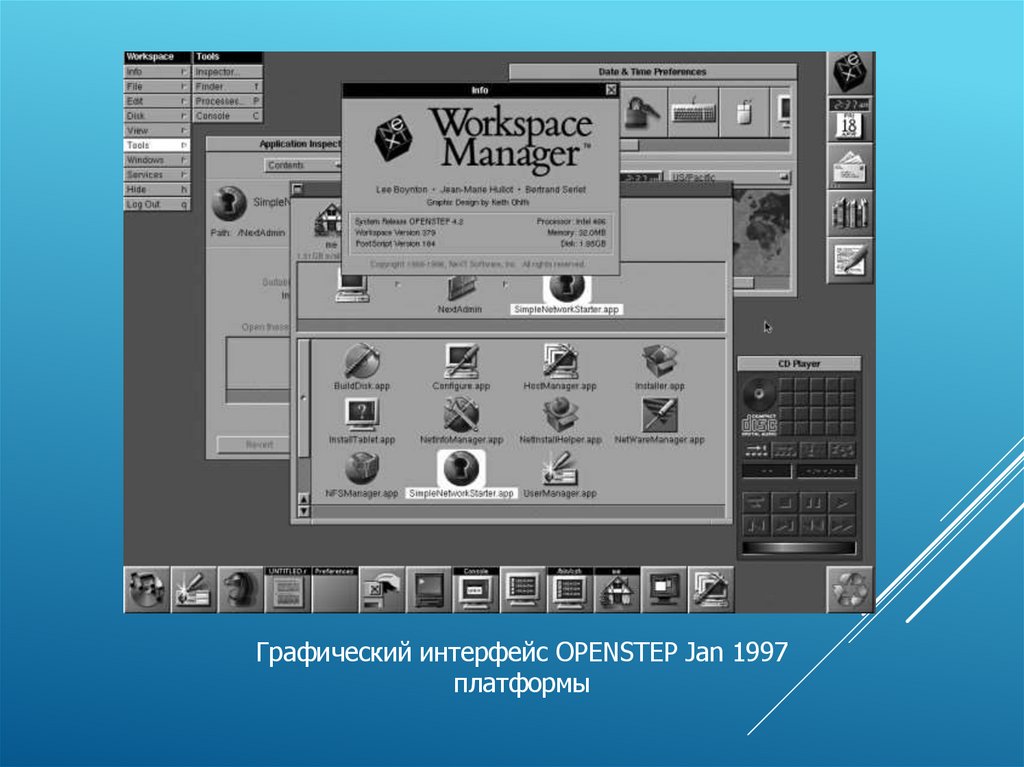
Task: Open the File submenu
Action: pyautogui.click(x=157, y=86)
